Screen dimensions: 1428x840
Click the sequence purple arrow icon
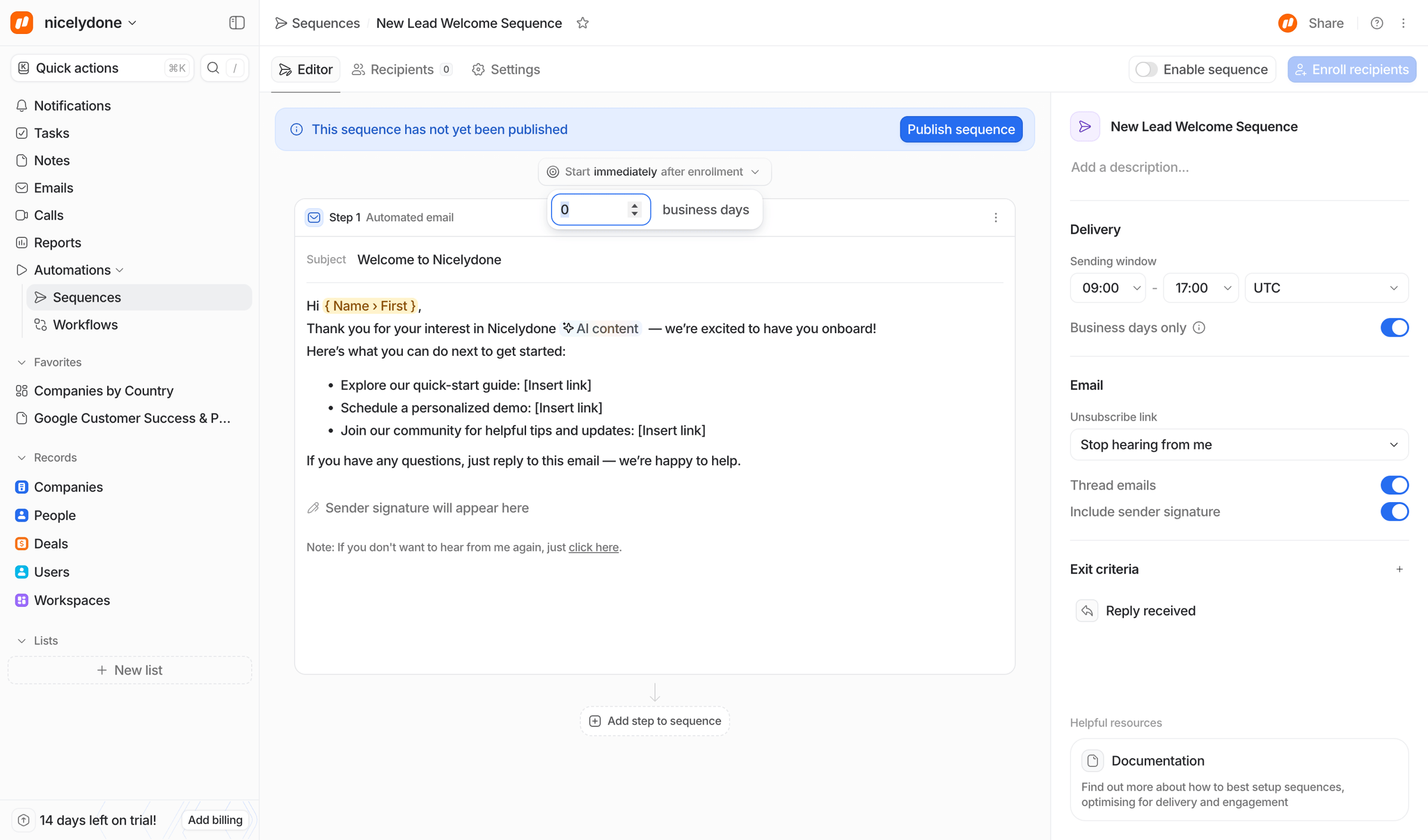1085,126
